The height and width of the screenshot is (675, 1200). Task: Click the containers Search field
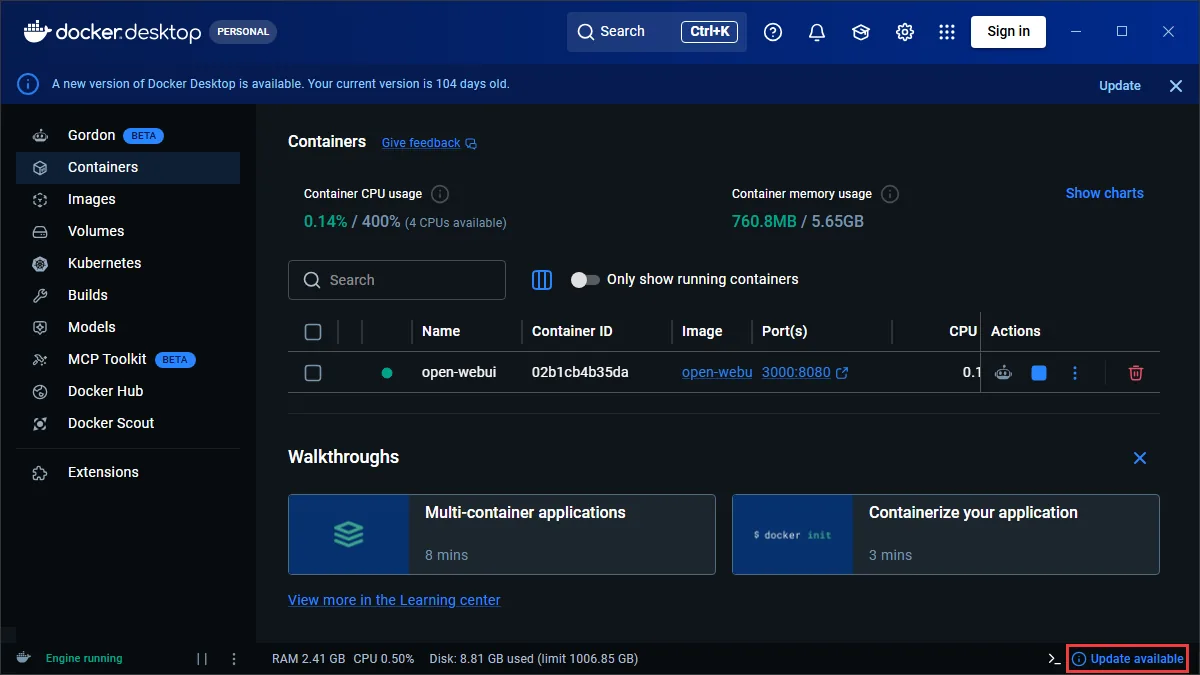click(397, 280)
